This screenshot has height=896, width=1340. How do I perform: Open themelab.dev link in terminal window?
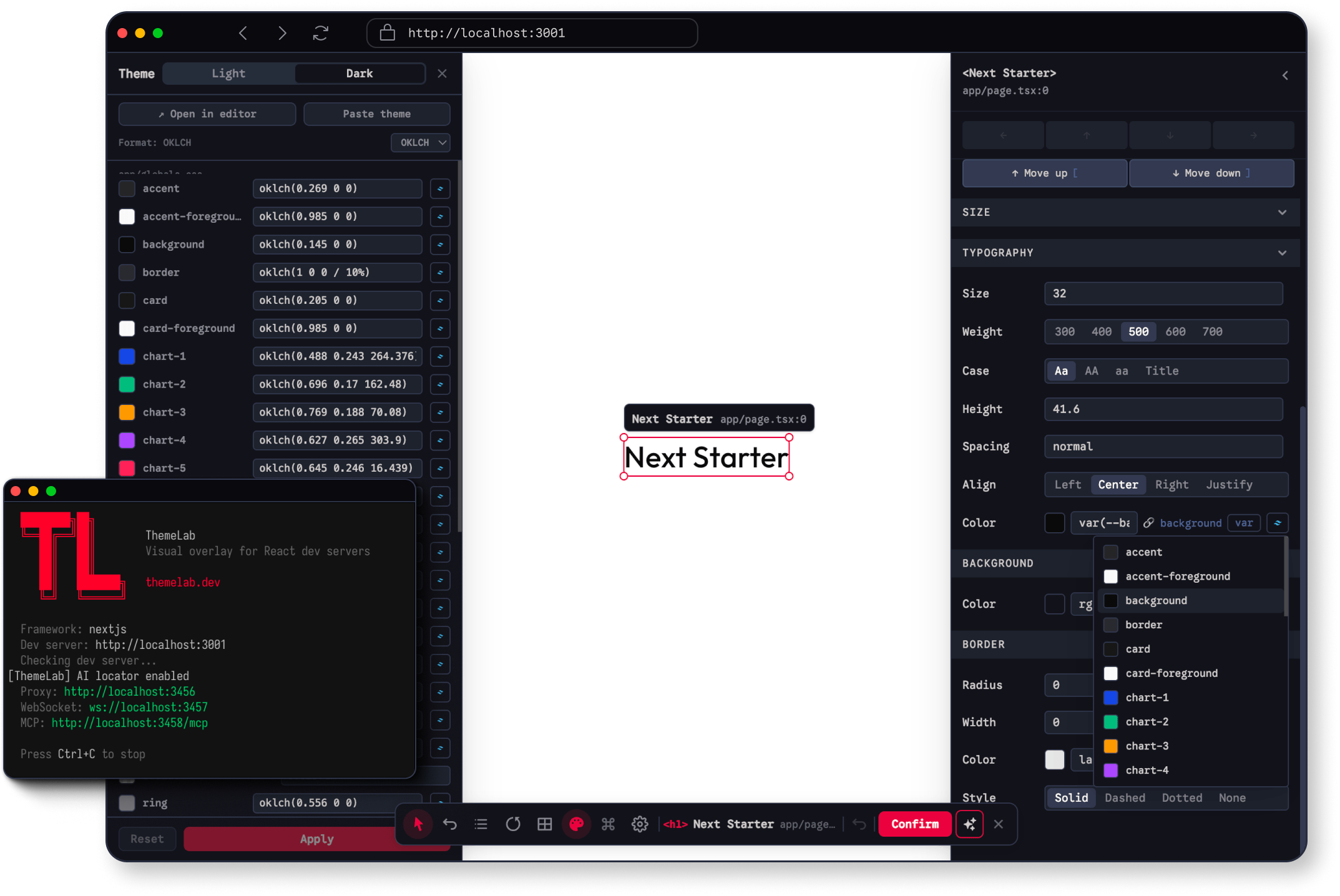pyautogui.click(x=183, y=583)
